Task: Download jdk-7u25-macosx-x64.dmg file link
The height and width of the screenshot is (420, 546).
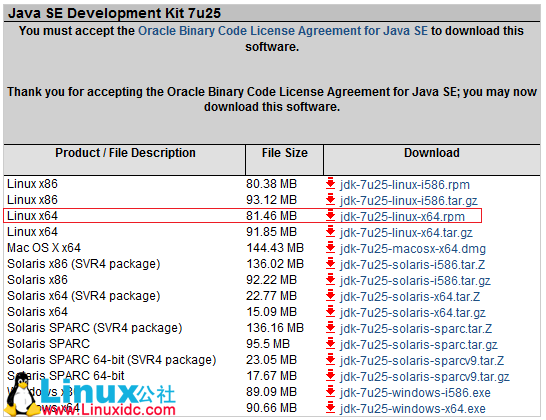Action: tap(413, 249)
